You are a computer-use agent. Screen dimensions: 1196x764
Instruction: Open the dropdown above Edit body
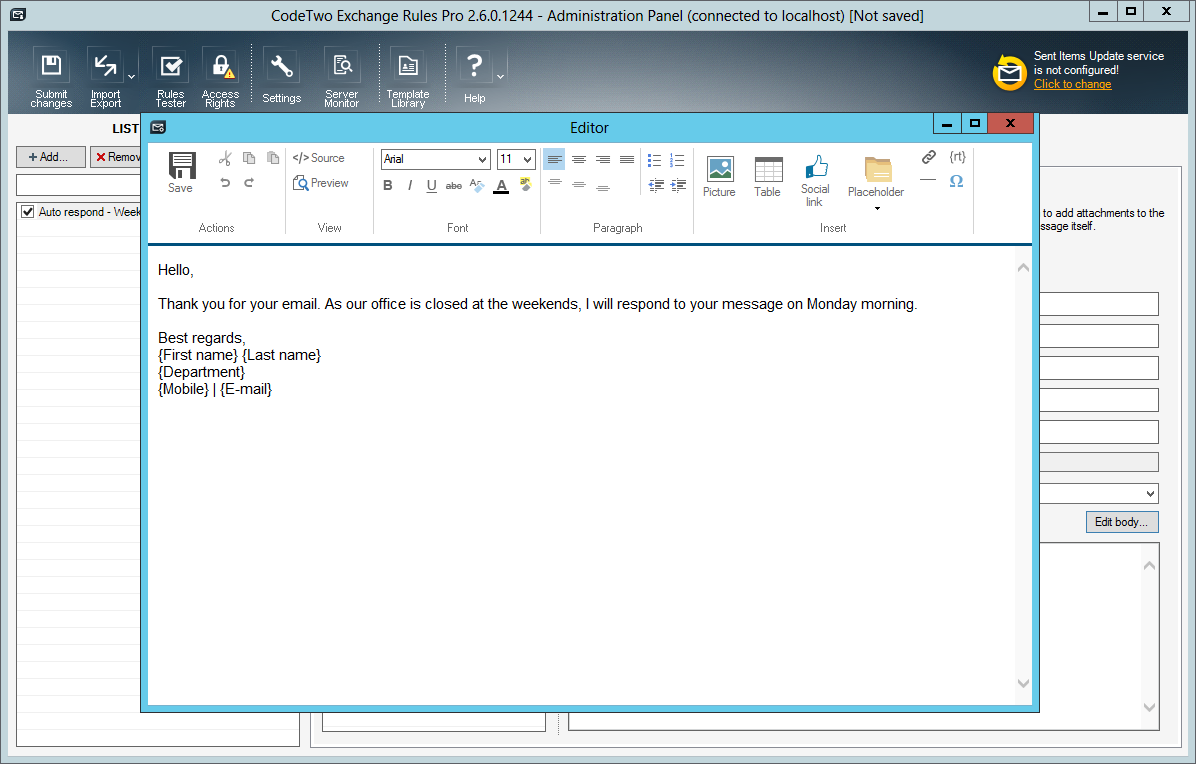click(x=1099, y=493)
